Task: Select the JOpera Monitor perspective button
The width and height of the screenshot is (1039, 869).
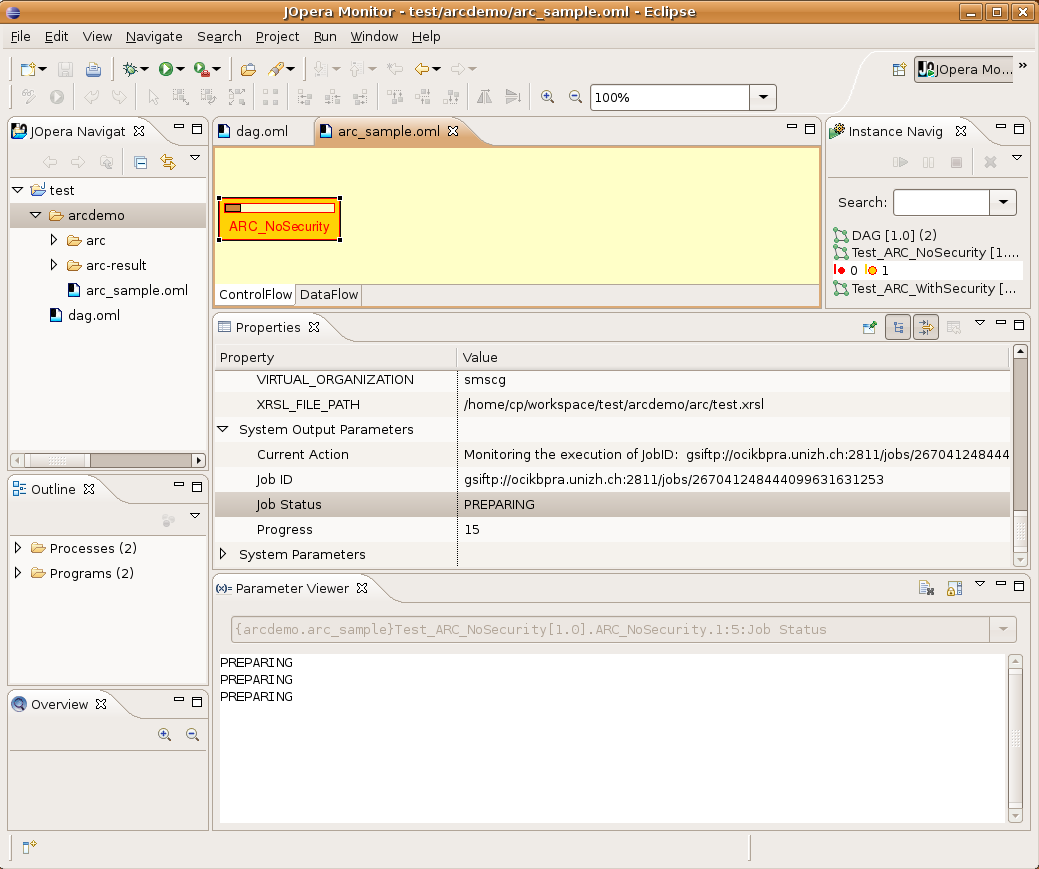Action: point(964,70)
